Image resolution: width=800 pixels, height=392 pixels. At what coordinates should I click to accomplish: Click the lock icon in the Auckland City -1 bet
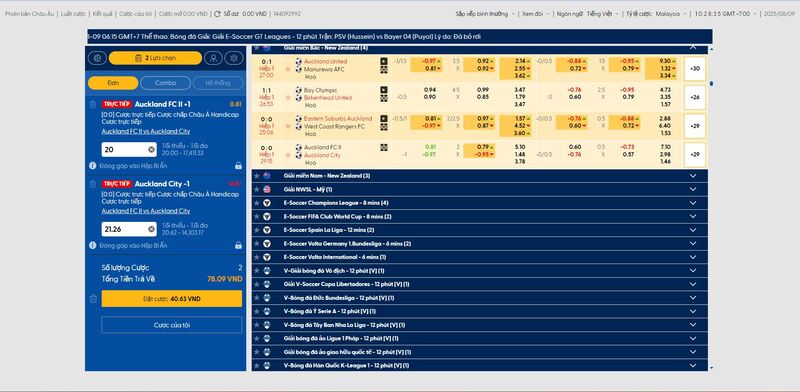(238, 246)
